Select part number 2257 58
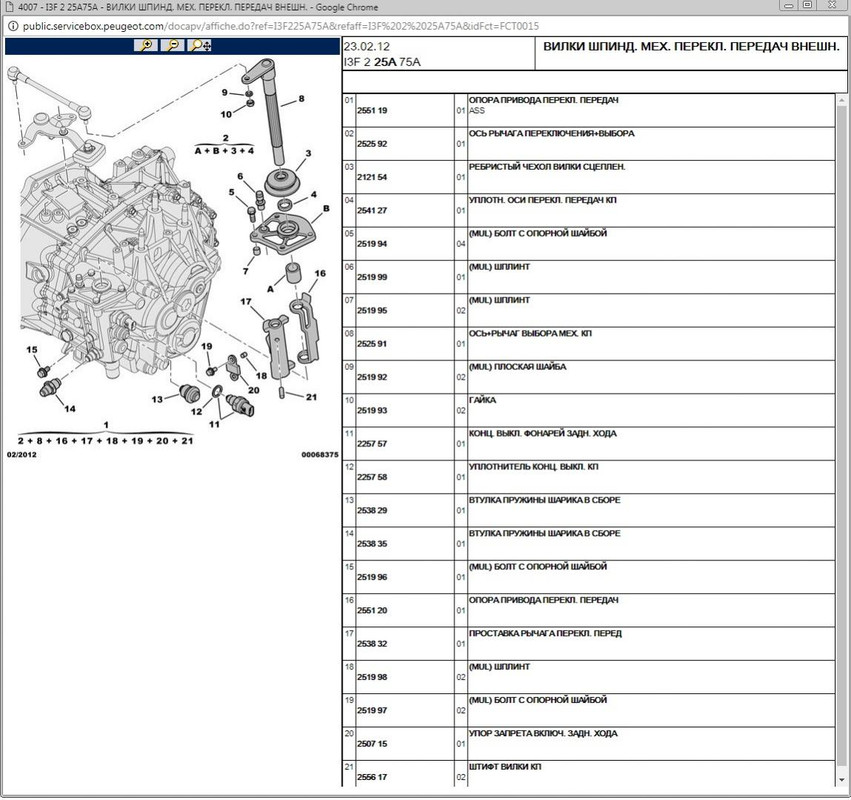 point(372,477)
